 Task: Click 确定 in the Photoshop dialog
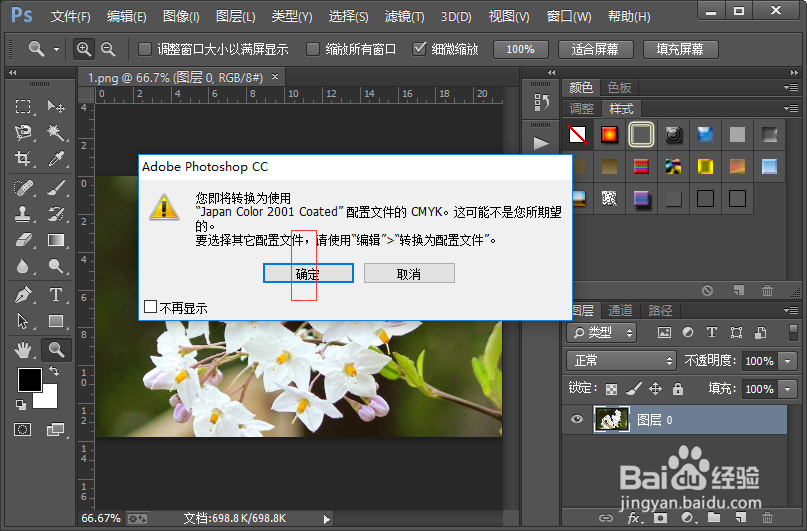(308, 273)
